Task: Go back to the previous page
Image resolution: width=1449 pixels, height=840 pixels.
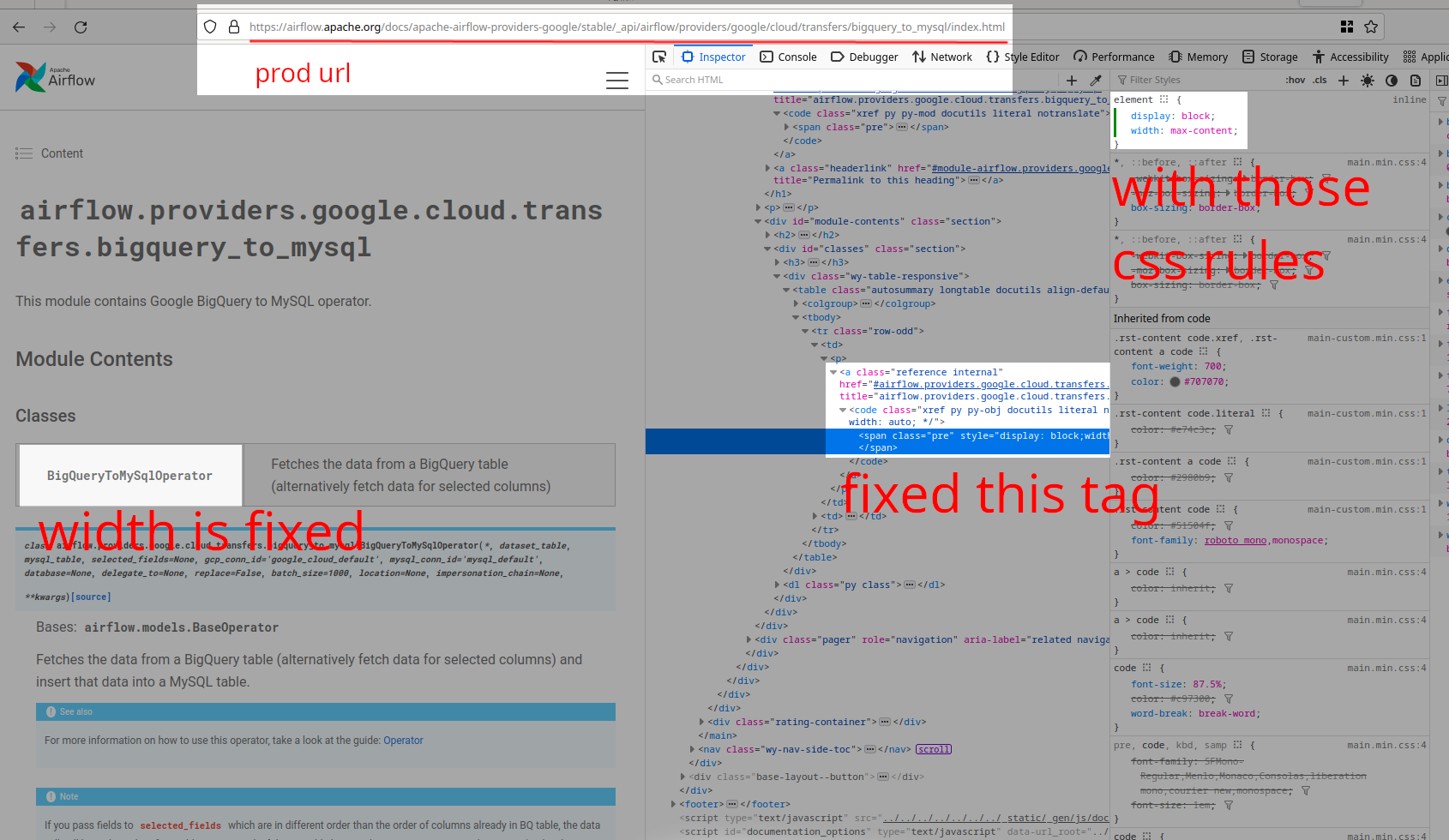Action: click(x=19, y=27)
